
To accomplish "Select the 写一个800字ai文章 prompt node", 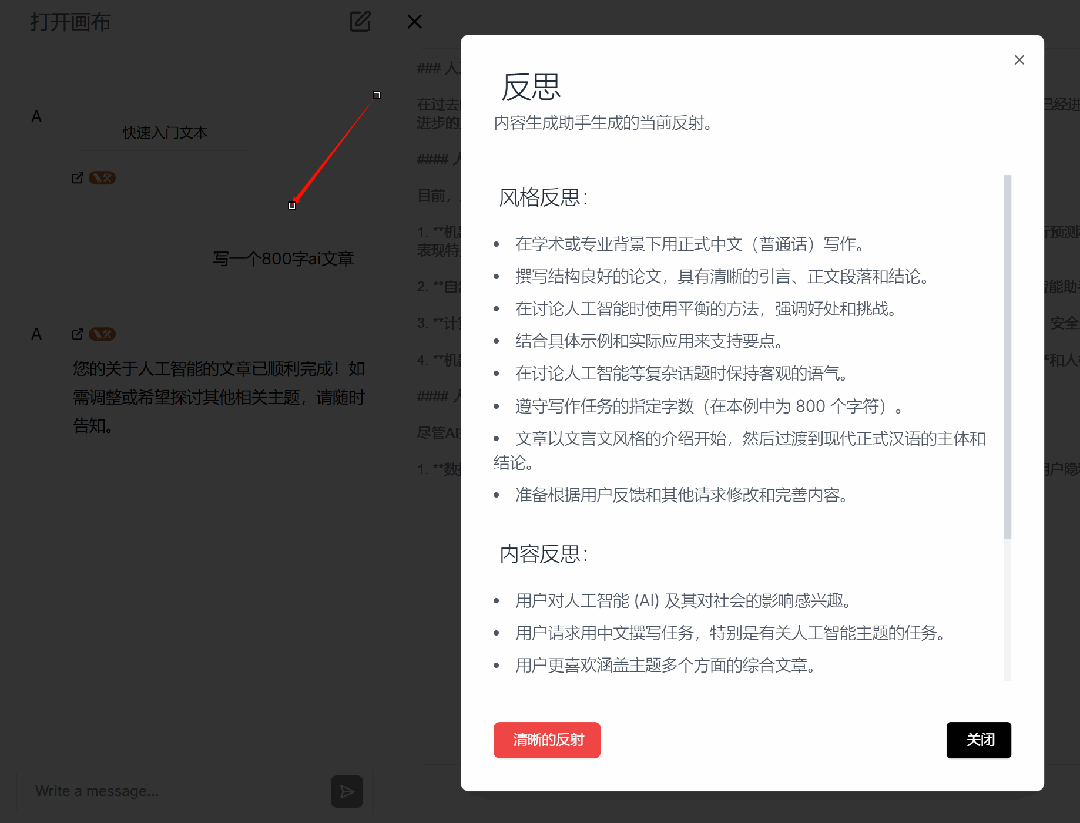I will 283,258.
